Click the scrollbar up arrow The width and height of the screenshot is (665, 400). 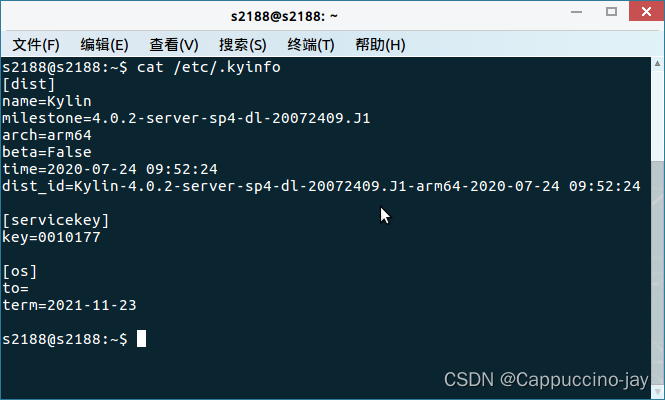657,64
